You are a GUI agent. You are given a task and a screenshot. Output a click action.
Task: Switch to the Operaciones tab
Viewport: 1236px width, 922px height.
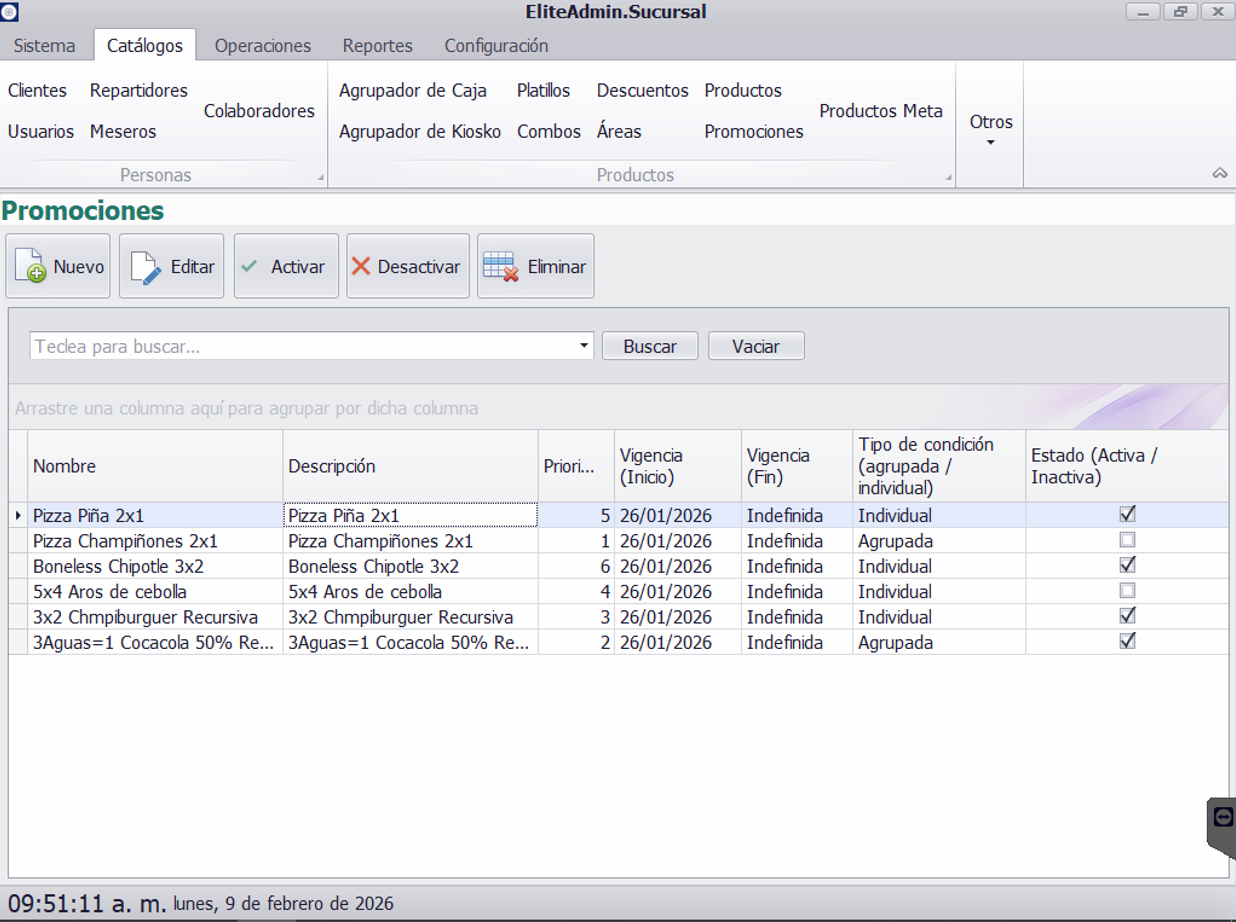pyautogui.click(x=262, y=46)
